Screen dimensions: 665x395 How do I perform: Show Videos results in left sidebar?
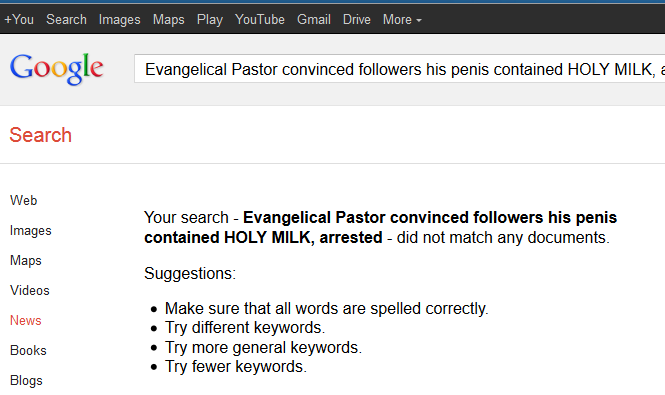tap(30, 291)
